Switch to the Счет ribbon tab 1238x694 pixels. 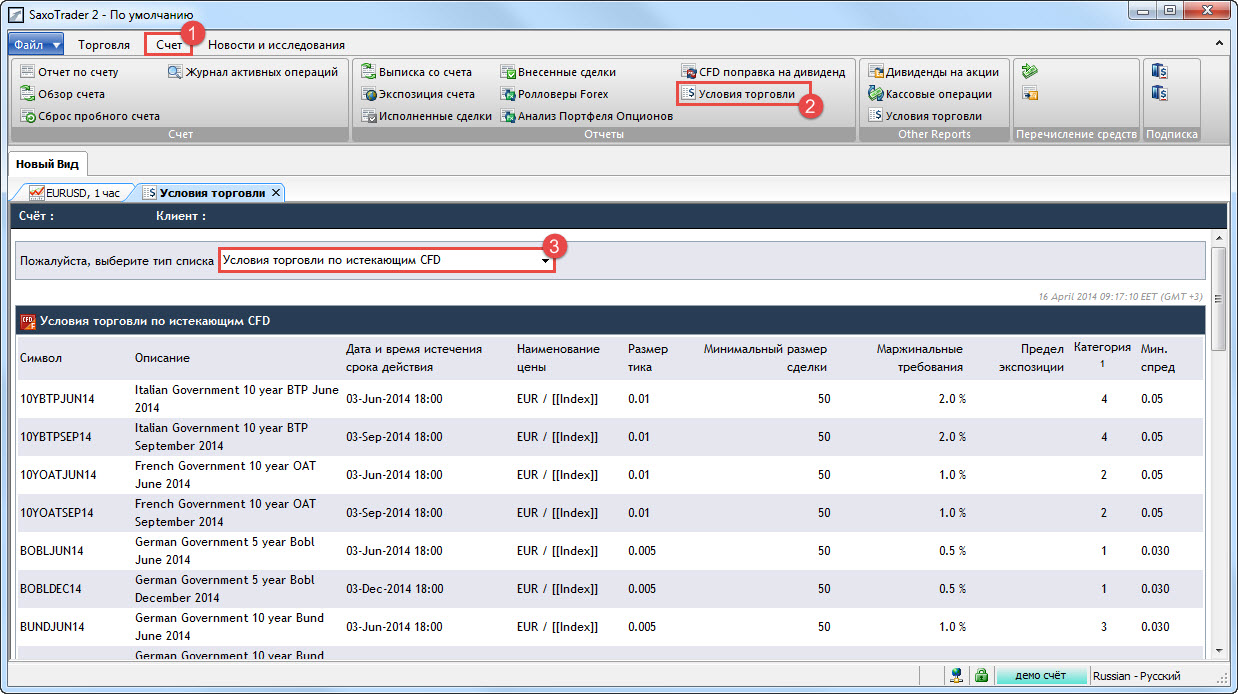coord(169,44)
